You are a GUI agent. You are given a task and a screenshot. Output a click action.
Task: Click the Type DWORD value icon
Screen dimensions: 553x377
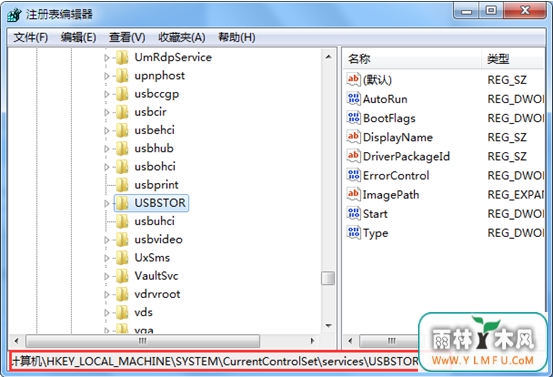coord(353,232)
